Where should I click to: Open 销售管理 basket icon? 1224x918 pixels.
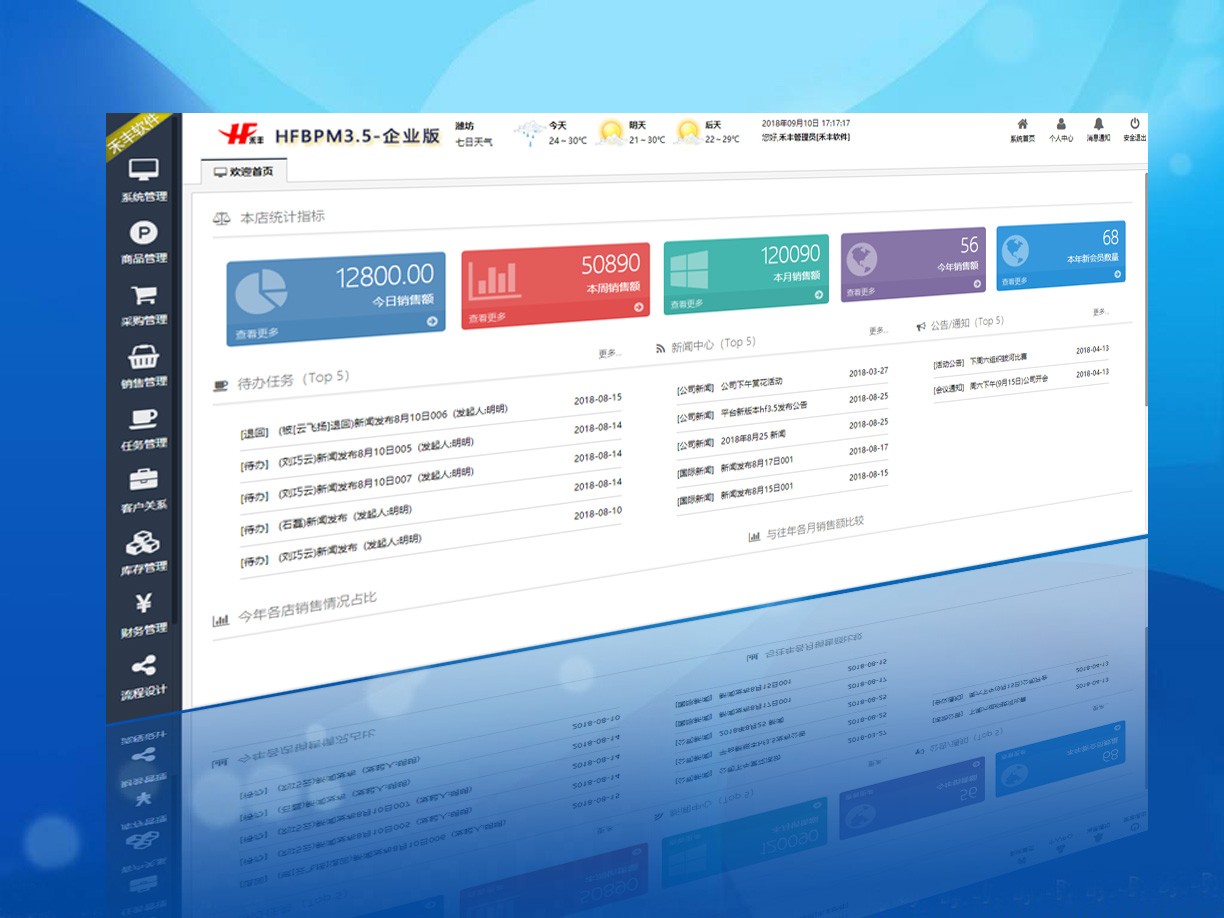[144, 358]
